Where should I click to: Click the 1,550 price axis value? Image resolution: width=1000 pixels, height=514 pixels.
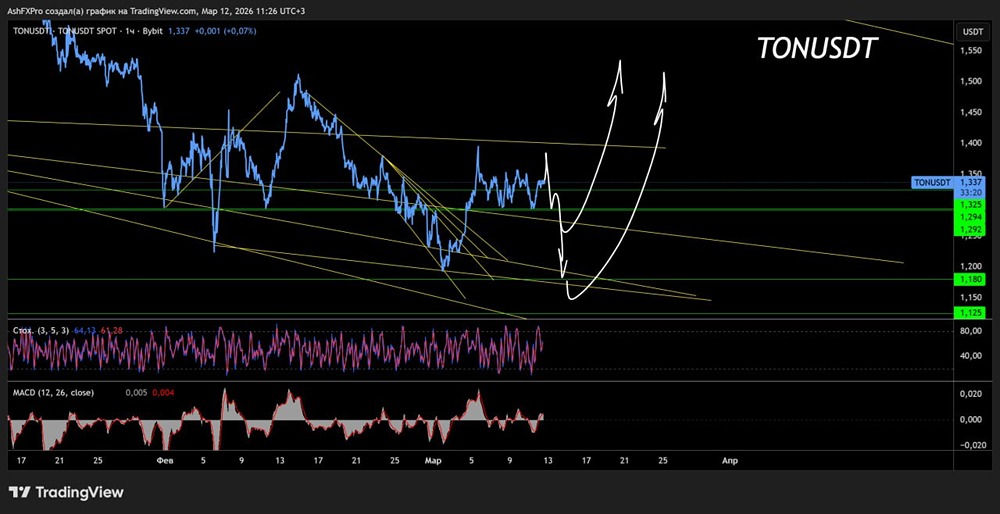[971, 50]
